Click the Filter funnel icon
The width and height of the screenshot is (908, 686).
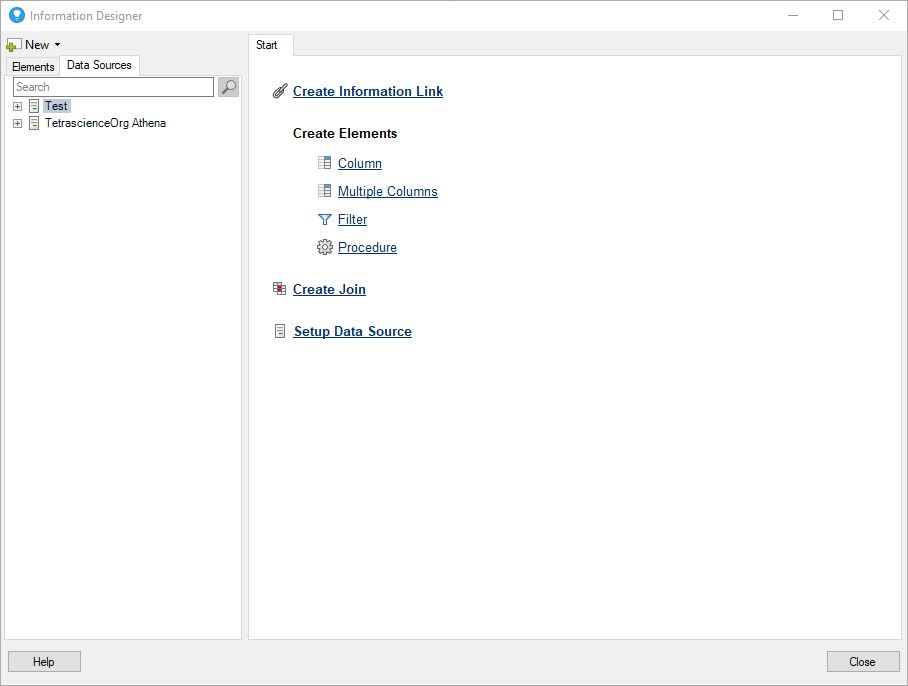[324, 219]
